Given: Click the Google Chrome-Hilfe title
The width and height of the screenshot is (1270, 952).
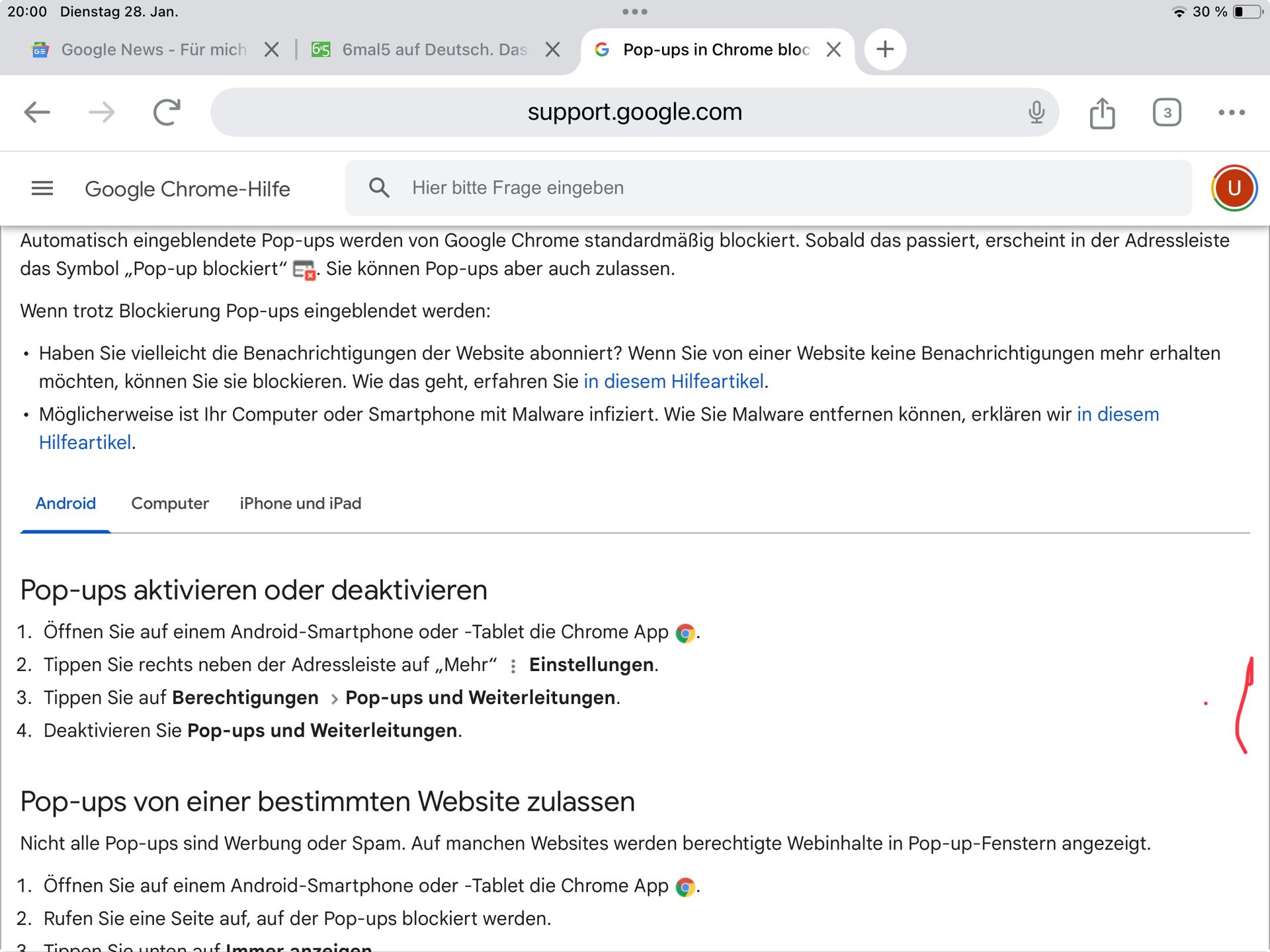Looking at the screenshot, I should coord(187,189).
